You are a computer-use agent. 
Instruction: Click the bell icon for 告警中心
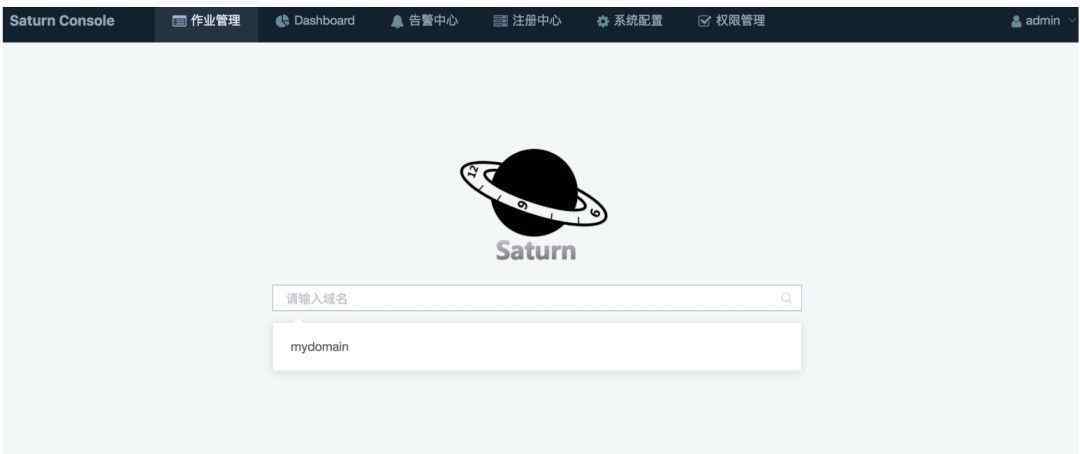pyautogui.click(x=397, y=21)
